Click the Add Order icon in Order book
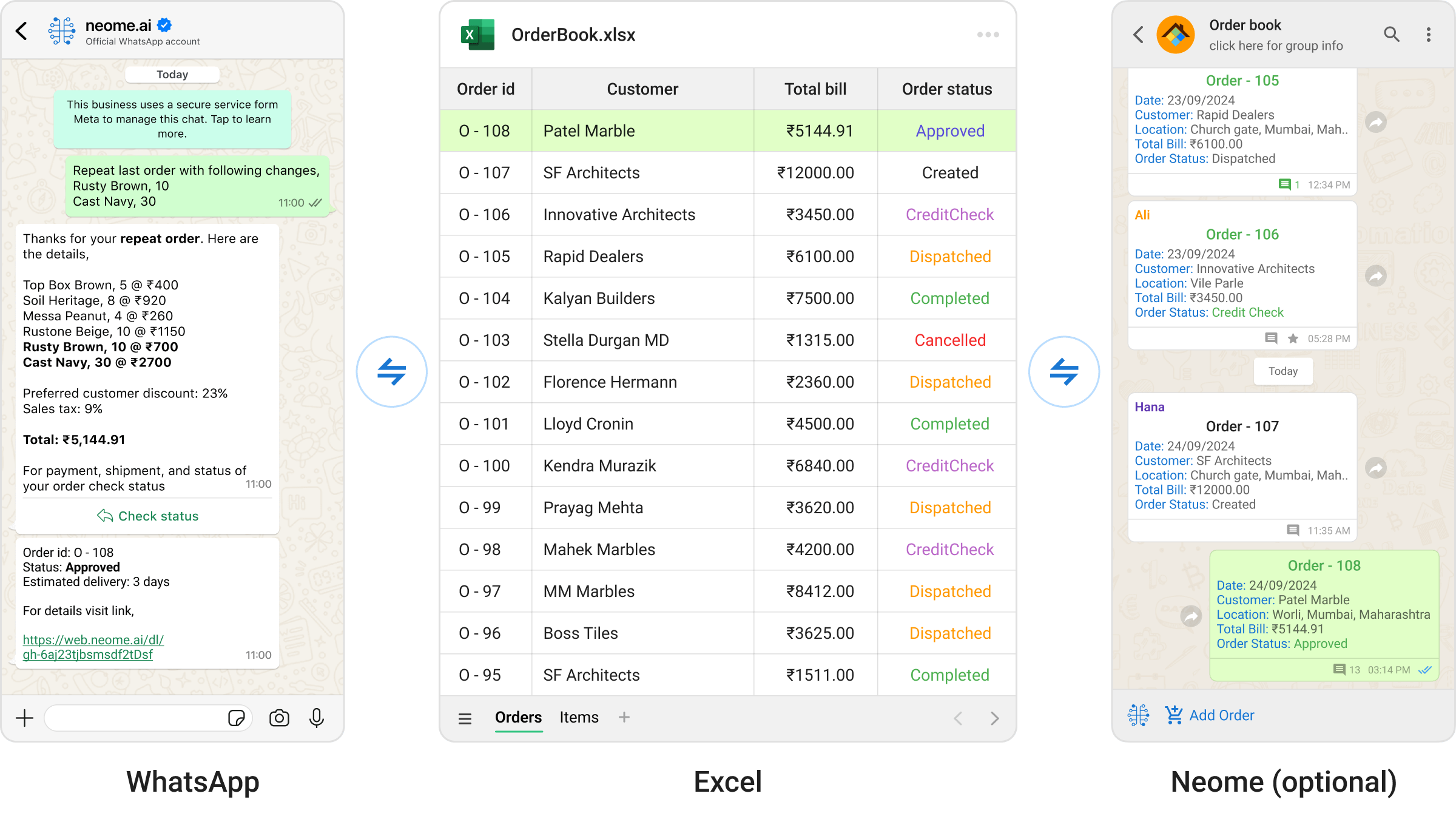The image size is (1456, 819). pyautogui.click(x=1173, y=714)
